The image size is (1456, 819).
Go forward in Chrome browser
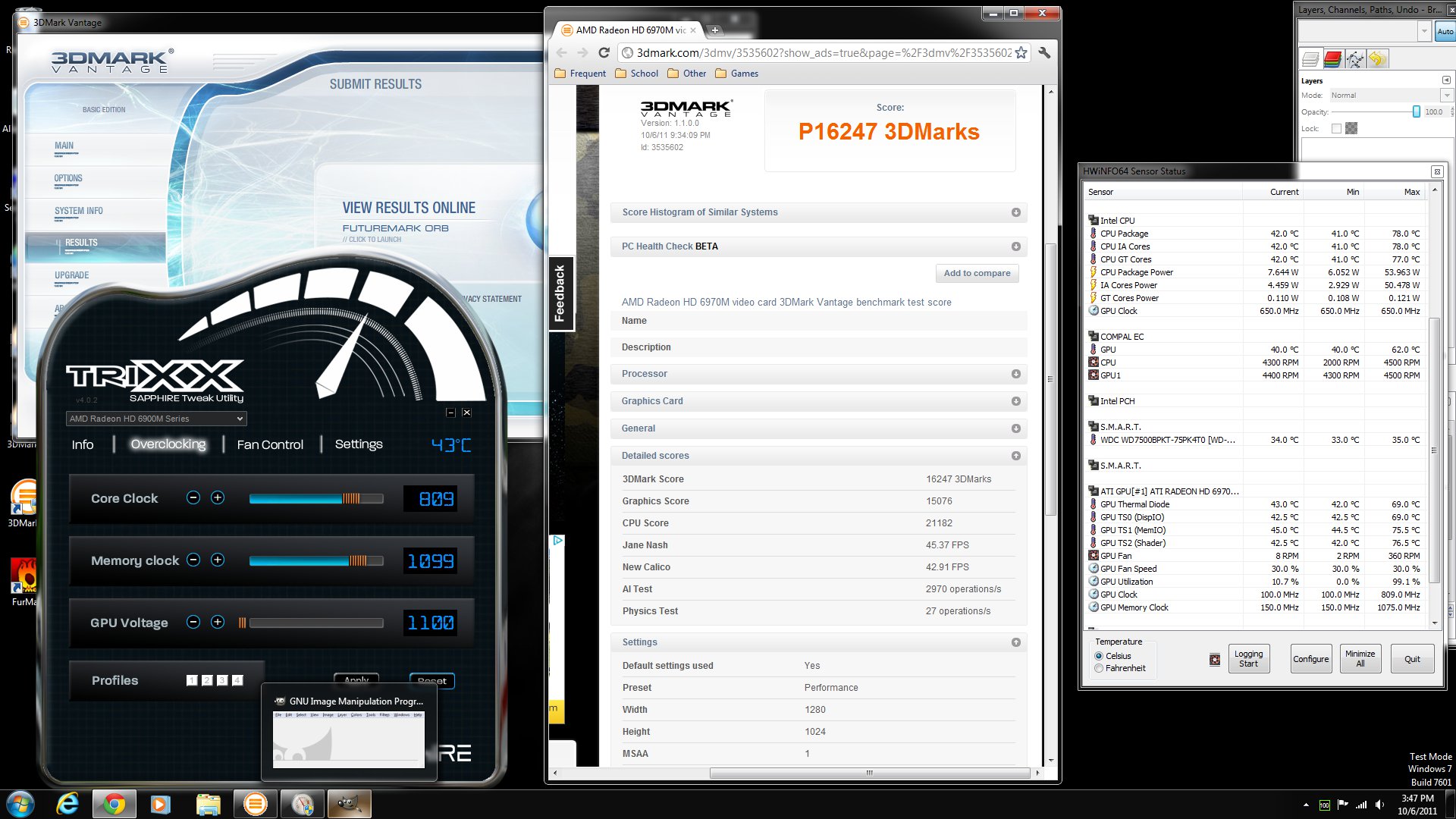[582, 52]
